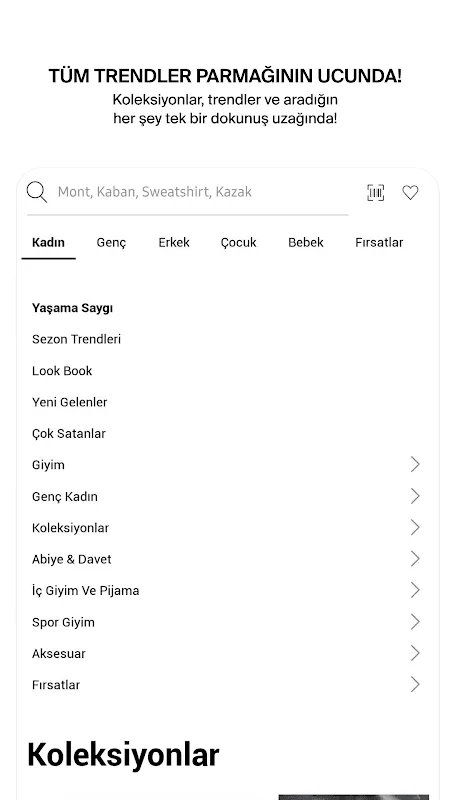Expand the Giyim category chevron
Image resolution: width=450 pixels, height=800 pixels.
(415, 464)
